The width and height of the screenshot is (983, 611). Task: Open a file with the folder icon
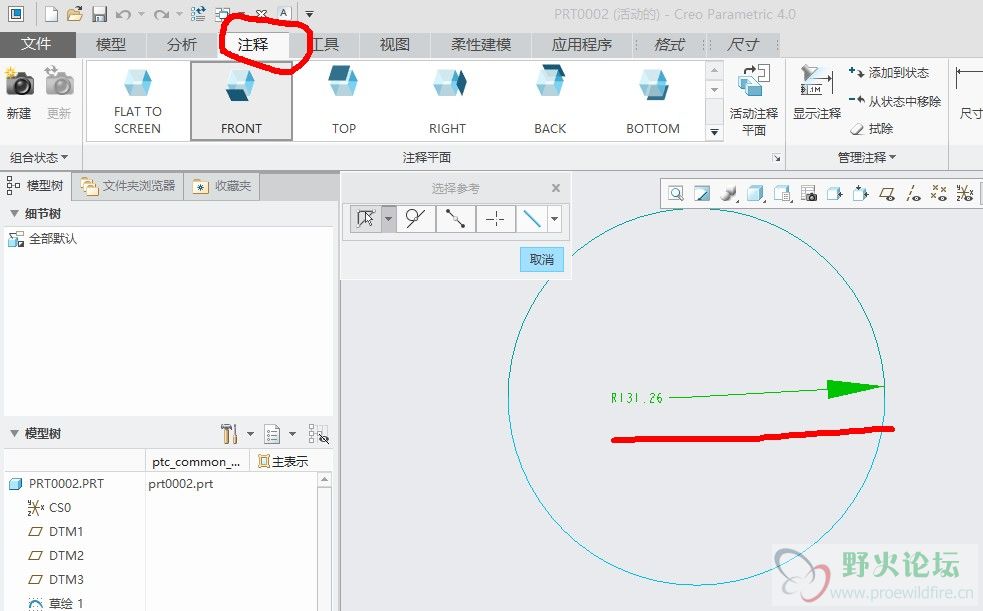point(75,13)
